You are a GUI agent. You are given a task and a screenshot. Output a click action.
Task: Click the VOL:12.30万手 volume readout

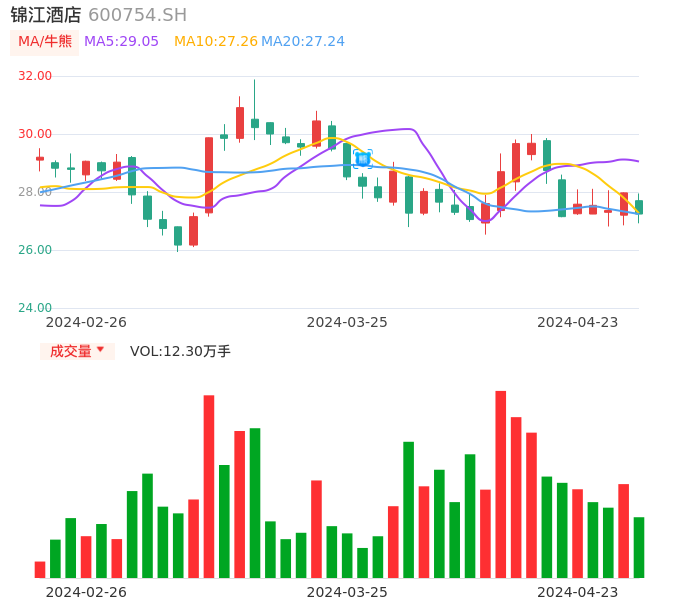(180, 351)
